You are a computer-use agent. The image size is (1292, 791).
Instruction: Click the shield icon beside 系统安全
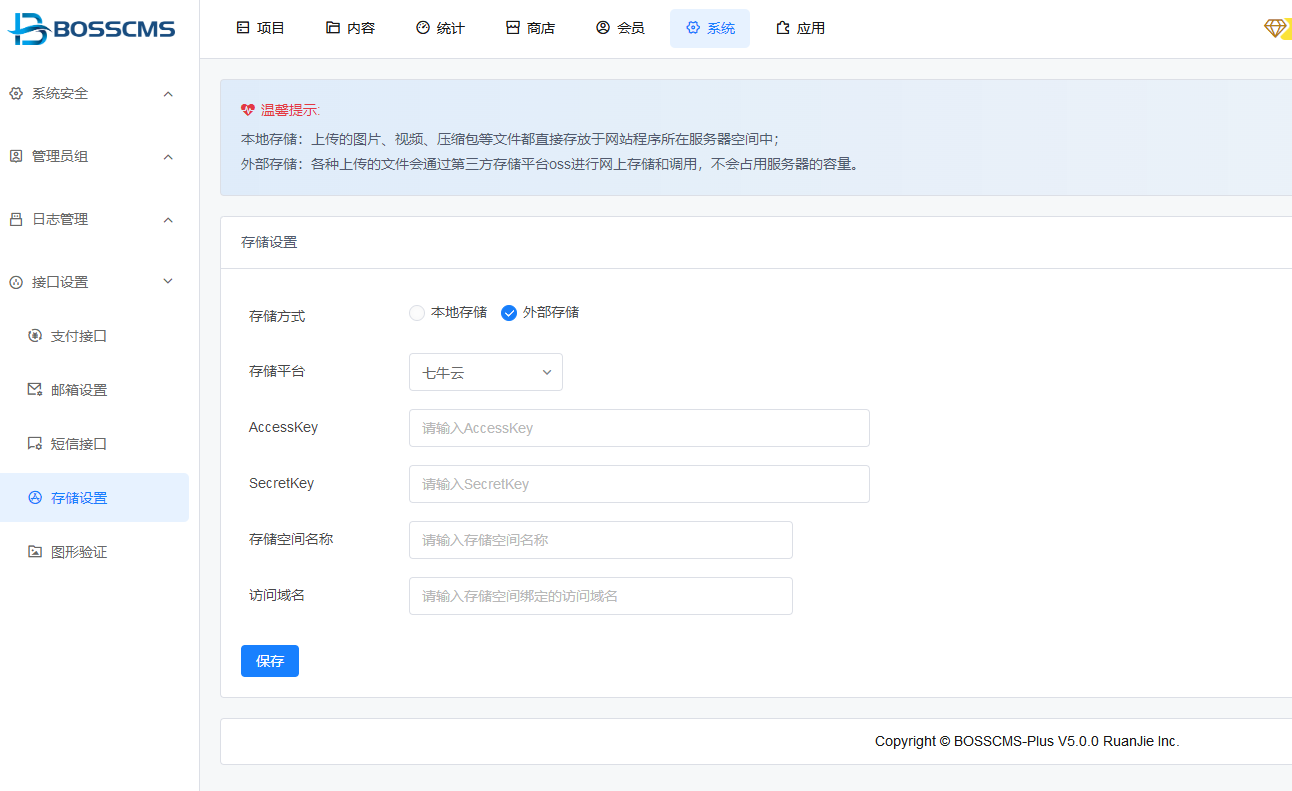[x=16, y=94]
